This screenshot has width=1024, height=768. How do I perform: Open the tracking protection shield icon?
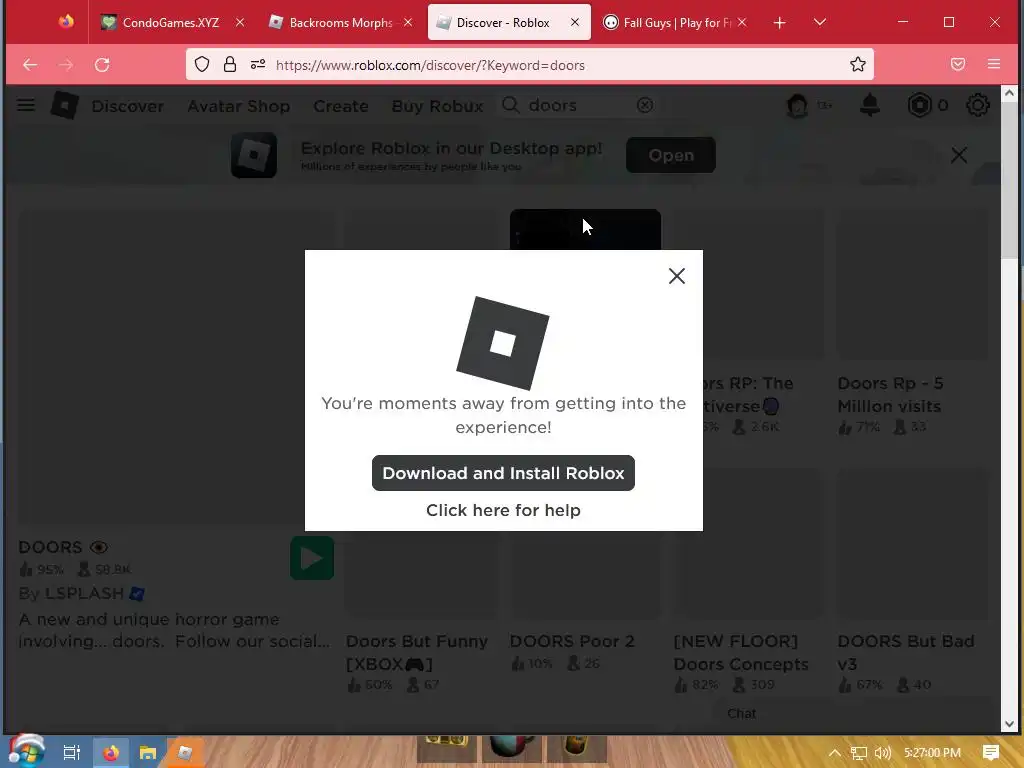tap(202, 65)
